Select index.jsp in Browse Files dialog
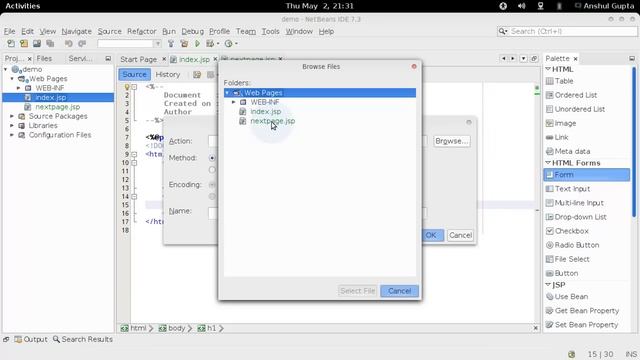This screenshot has height=360, width=640. 265,111
